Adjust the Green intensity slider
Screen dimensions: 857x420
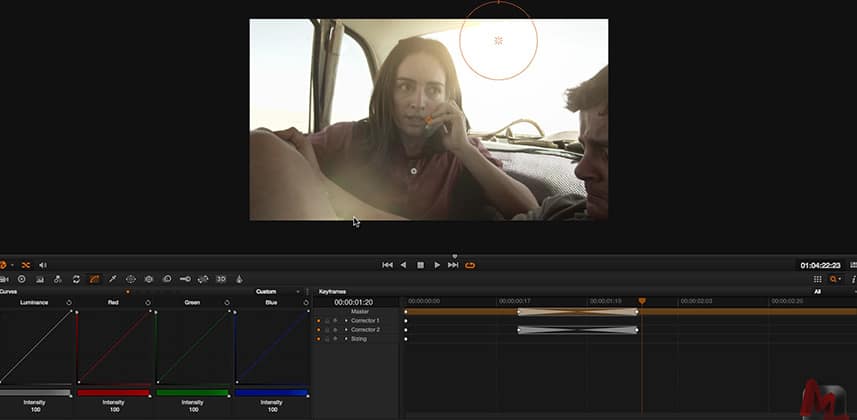tap(192, 393)
